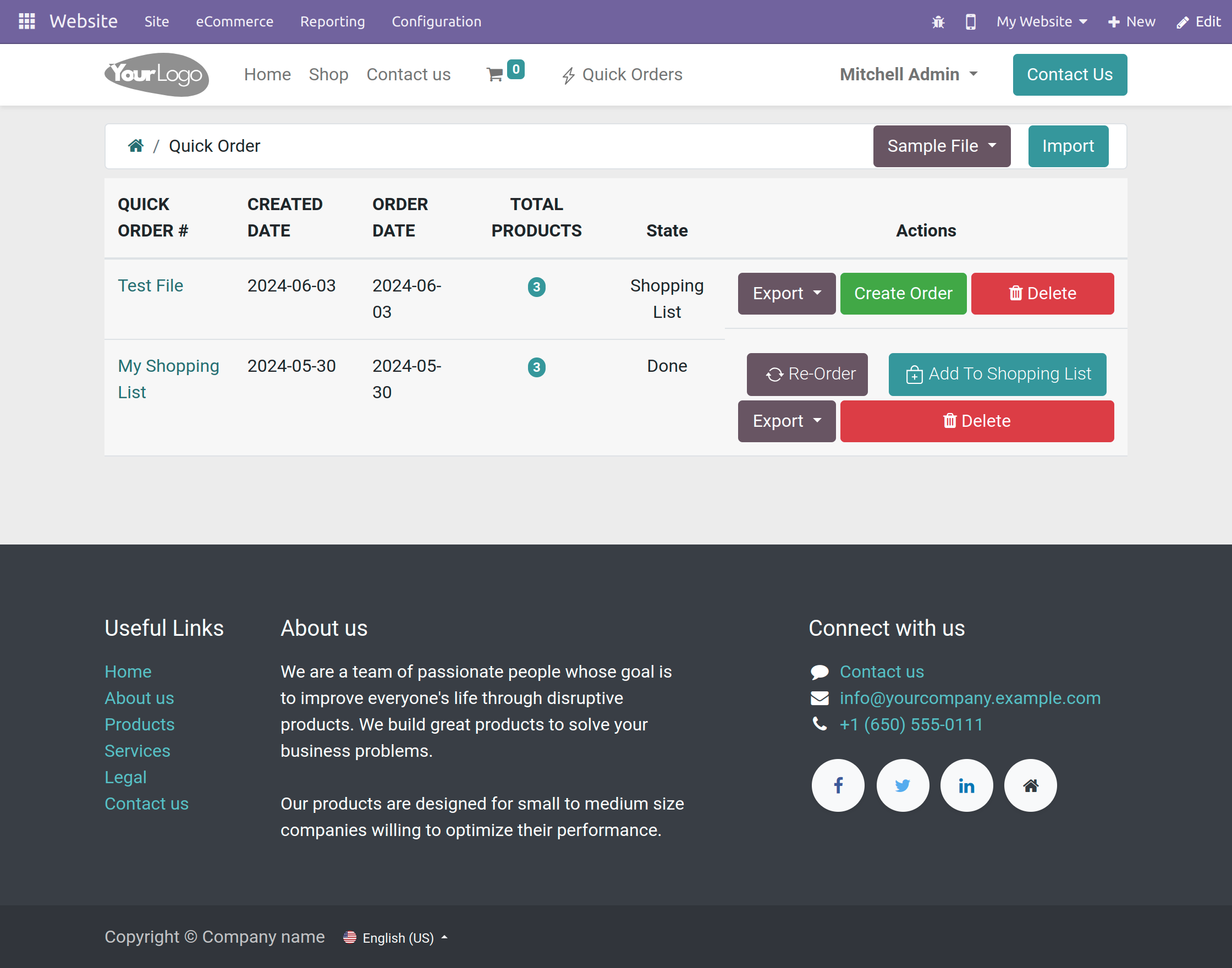This screenshot has width=1232, height=968.
Task: Click the breadcrumb home icon
Action: [135, 145]
